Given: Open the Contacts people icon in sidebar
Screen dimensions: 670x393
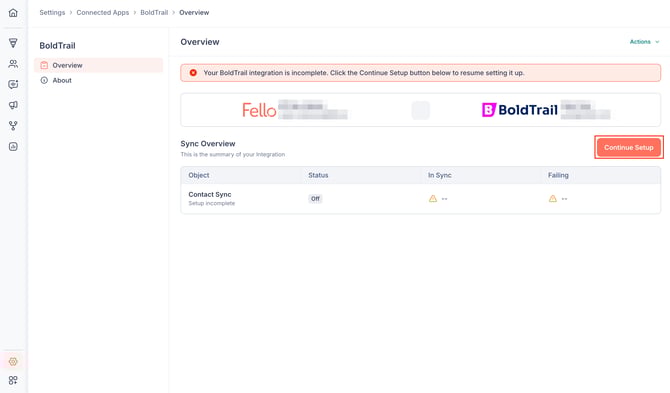Looking at the screenshot, I should coord(13,64).
